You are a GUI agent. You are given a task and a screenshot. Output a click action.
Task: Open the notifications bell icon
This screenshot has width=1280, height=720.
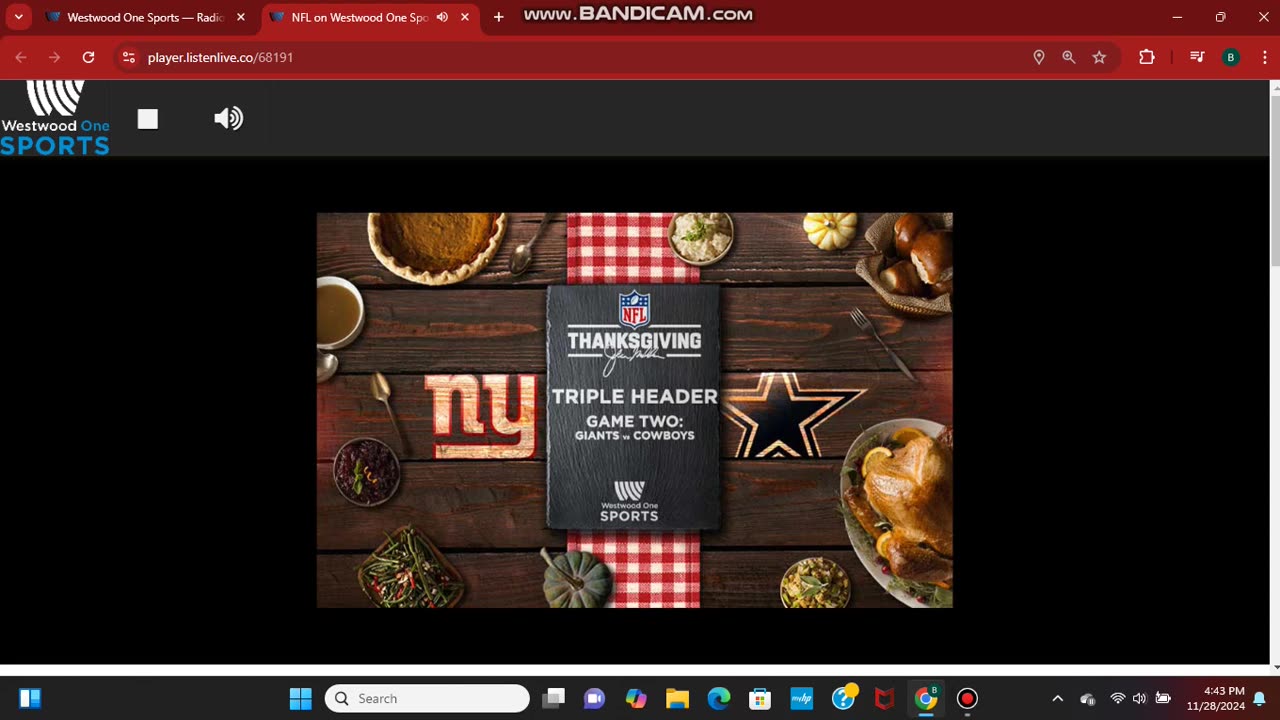pyautogui.click(x=1260, y=698)
